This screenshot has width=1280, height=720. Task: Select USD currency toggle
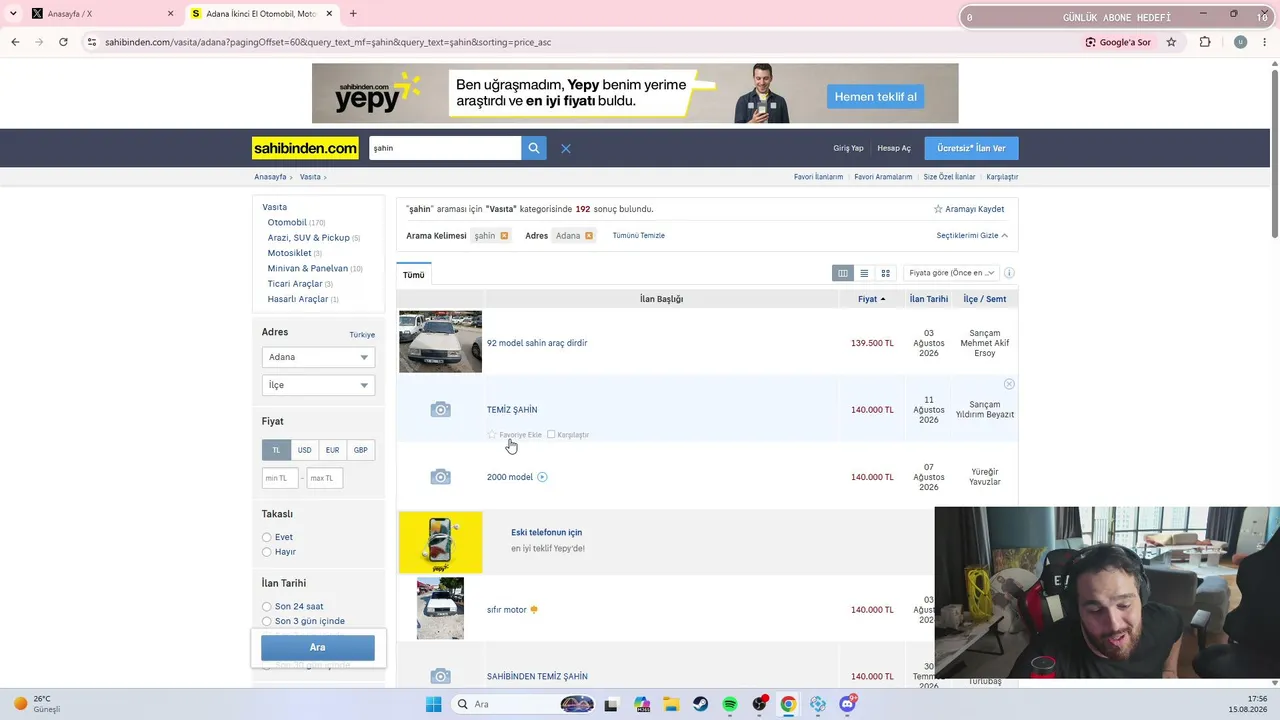click(304, 450)
